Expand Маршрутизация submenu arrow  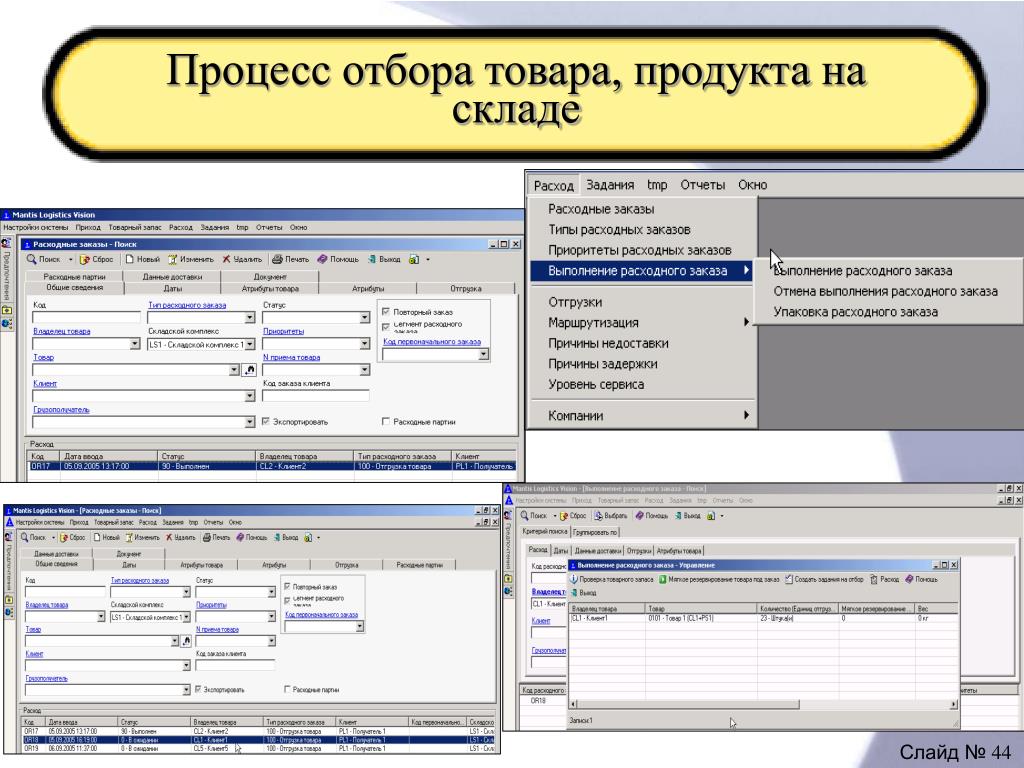click(746, 322)
